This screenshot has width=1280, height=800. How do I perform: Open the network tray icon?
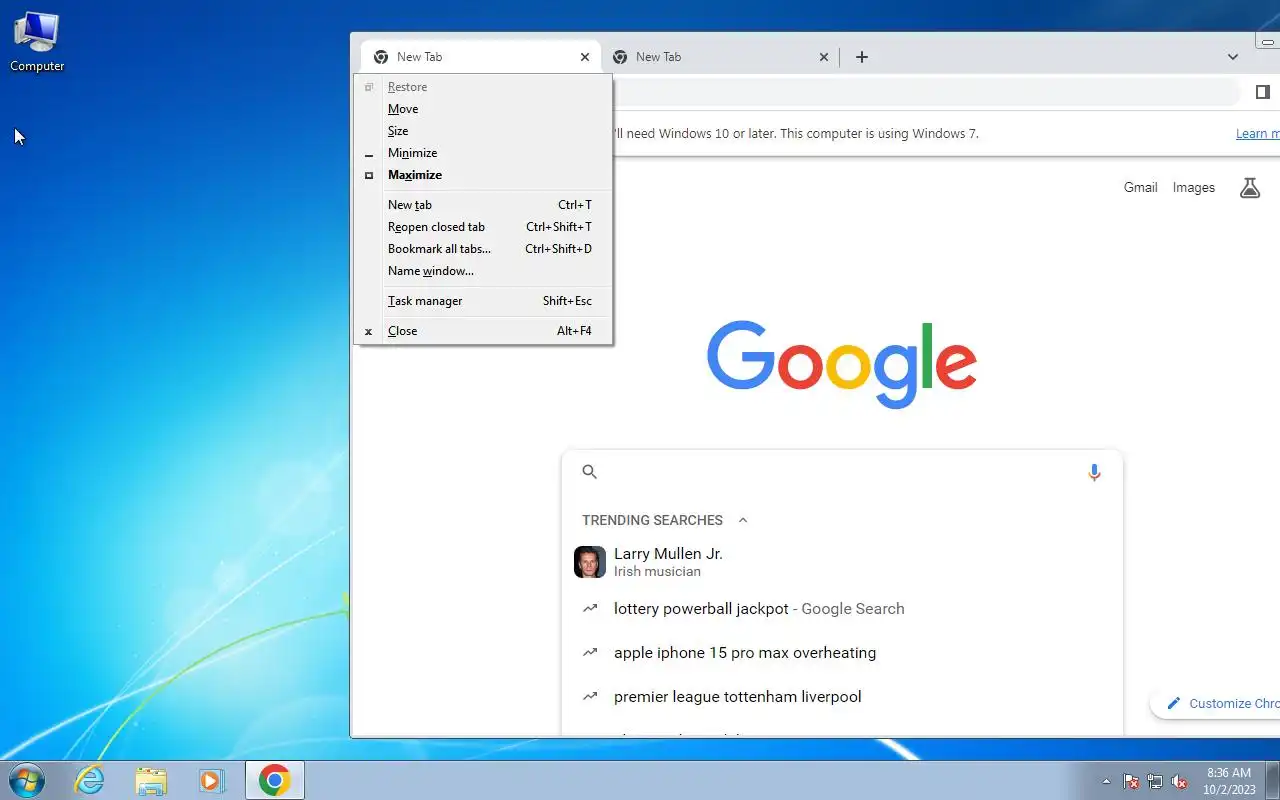point(1155,781)
